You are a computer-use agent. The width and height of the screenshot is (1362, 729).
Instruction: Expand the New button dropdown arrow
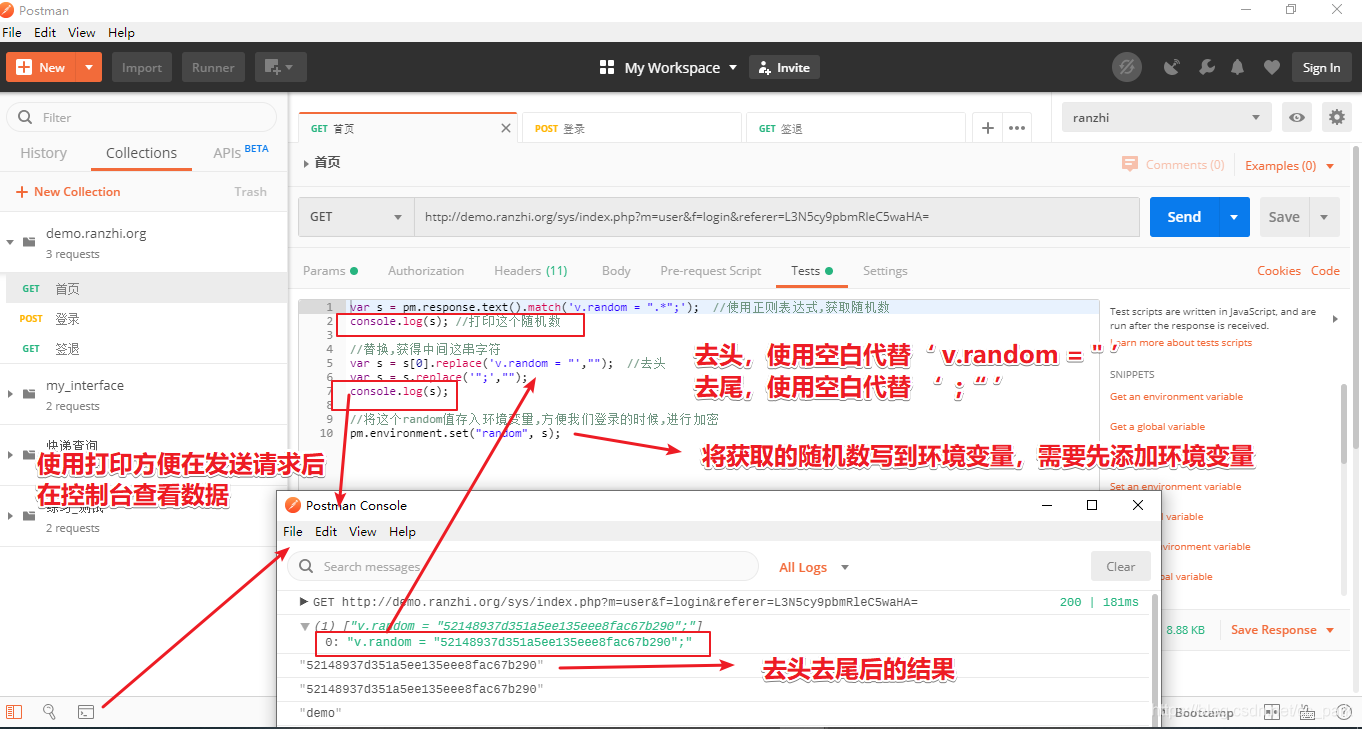(89, 67)
